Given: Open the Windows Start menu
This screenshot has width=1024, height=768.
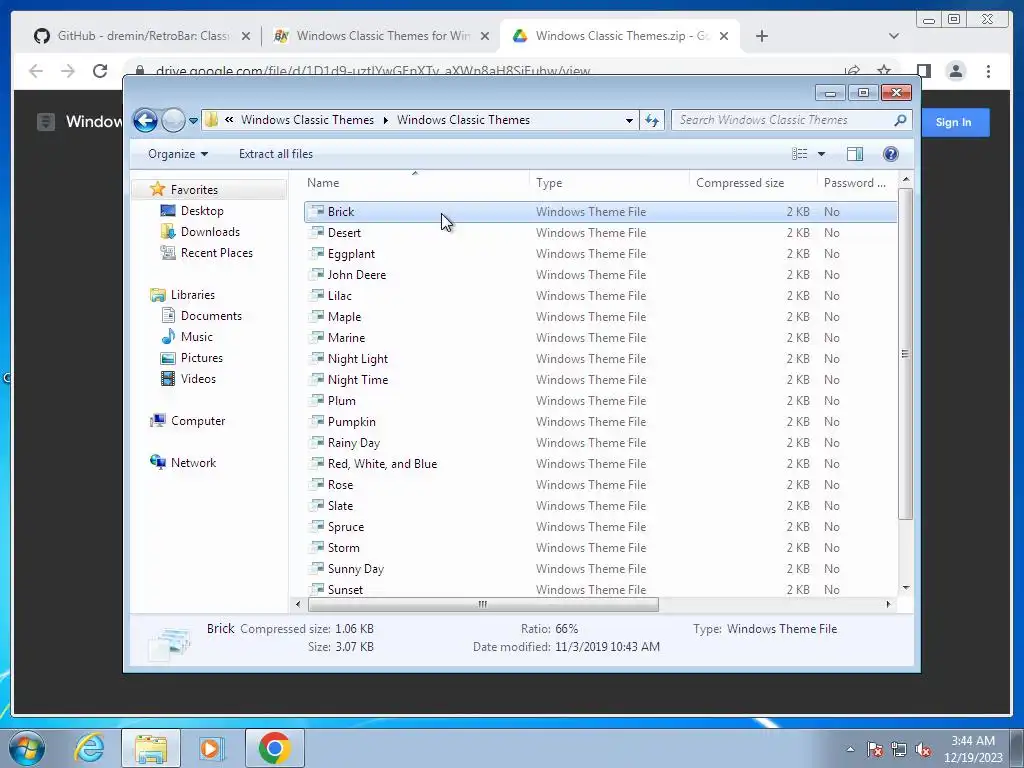Looking at the screenshot, I should tap(27, 748).
